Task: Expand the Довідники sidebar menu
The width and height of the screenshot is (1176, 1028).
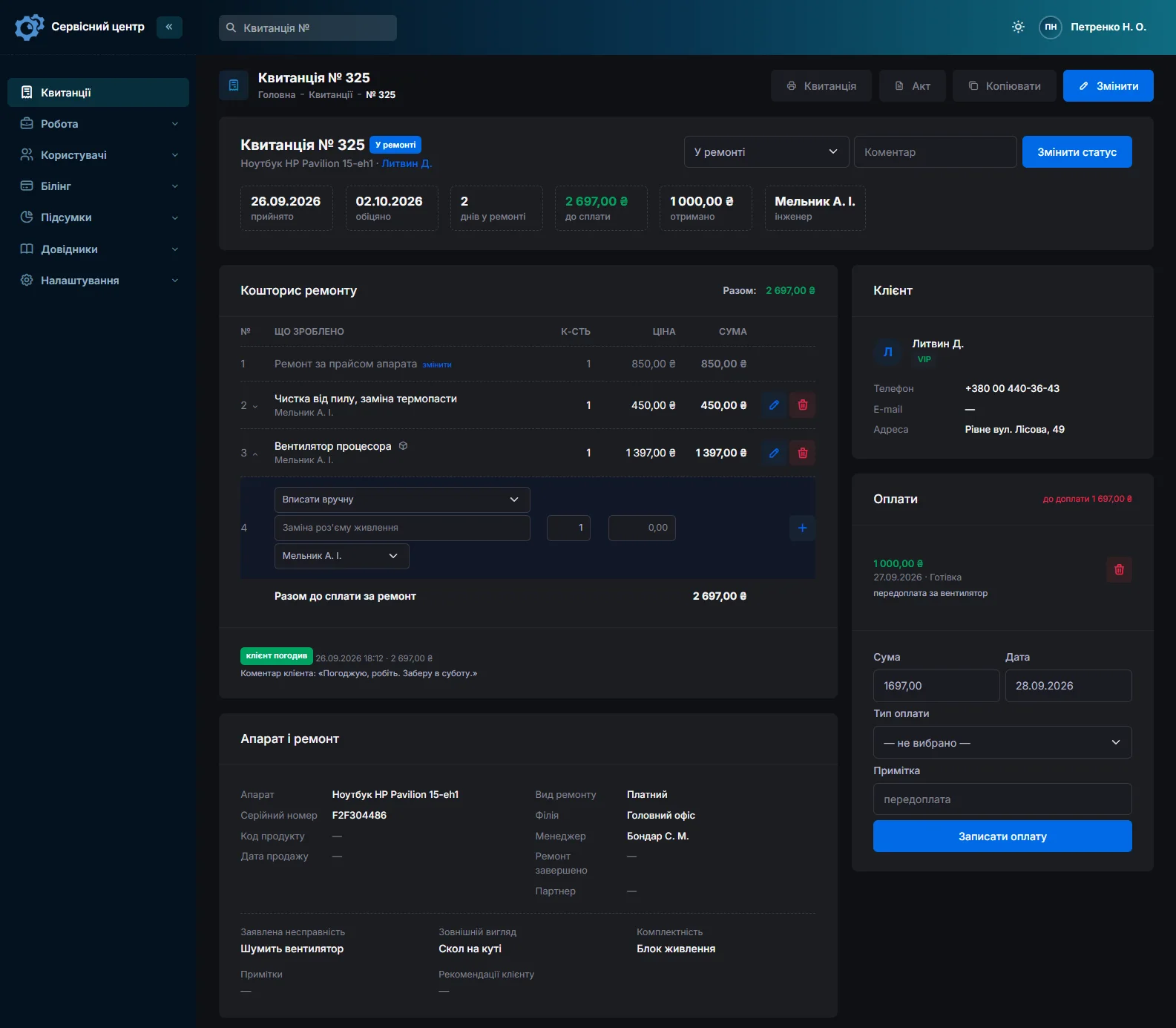Action: point(98,249)
